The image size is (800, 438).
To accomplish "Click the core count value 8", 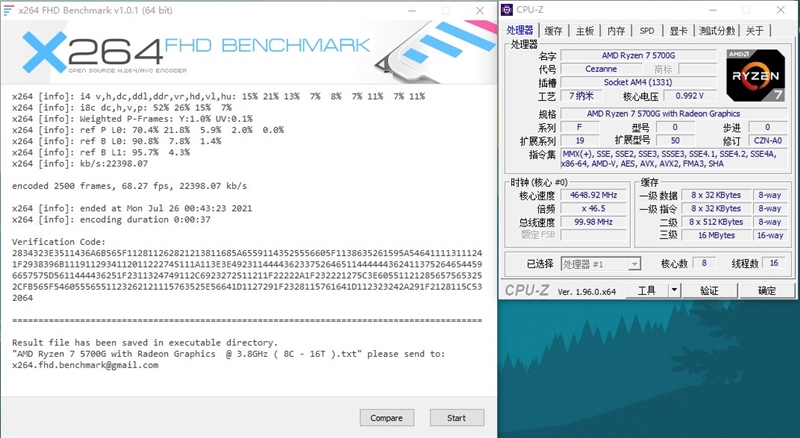I will 704,263.
